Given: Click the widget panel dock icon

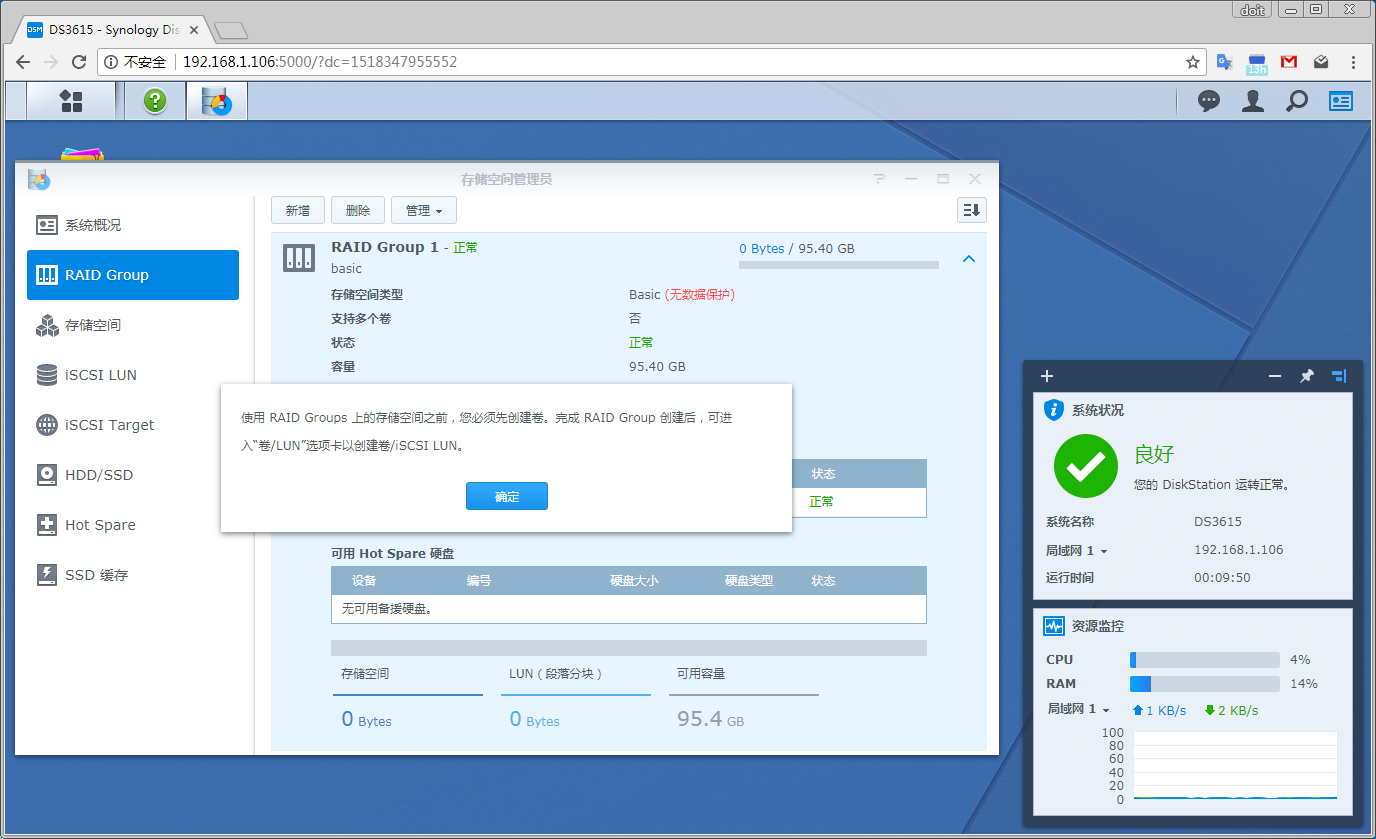Looking at the screenshot, I should [1339, 376].
